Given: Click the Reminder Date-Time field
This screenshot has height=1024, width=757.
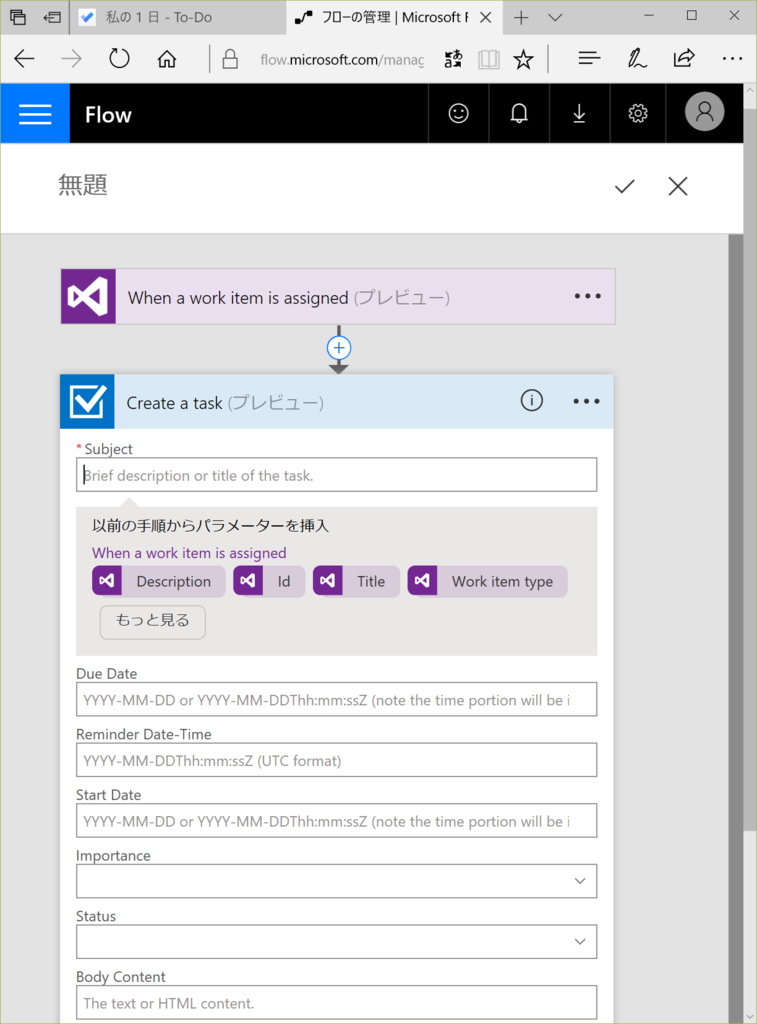Looking at the screenshot, I should [336, 760].
